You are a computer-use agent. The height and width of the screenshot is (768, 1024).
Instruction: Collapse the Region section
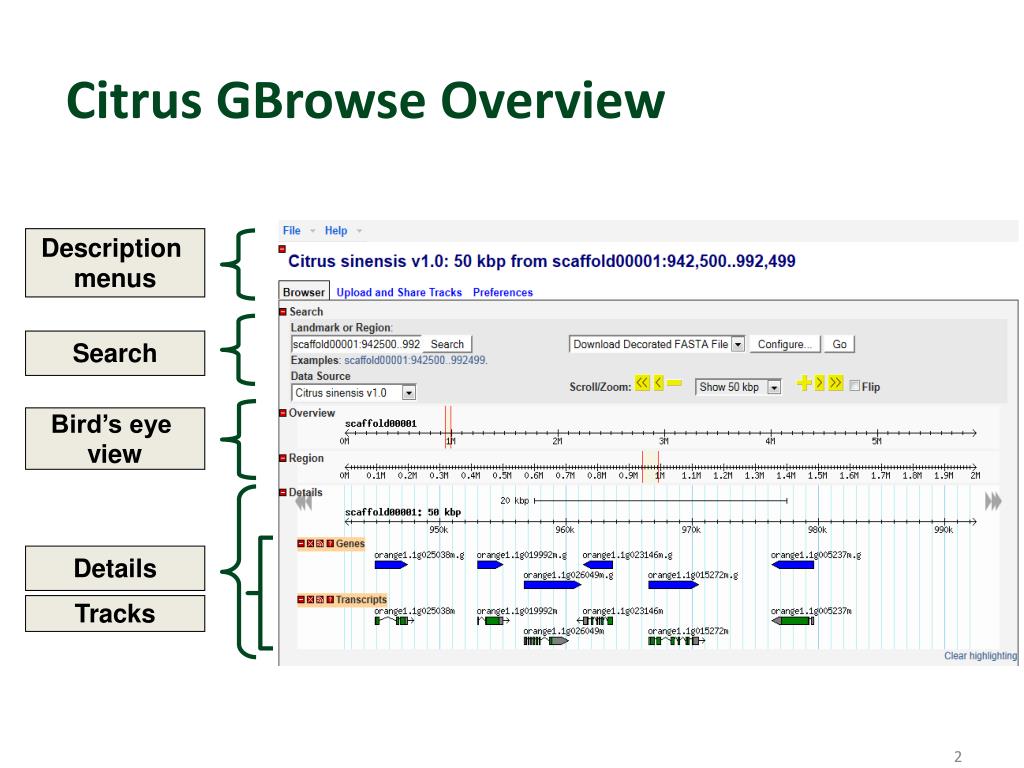[283, 458]
